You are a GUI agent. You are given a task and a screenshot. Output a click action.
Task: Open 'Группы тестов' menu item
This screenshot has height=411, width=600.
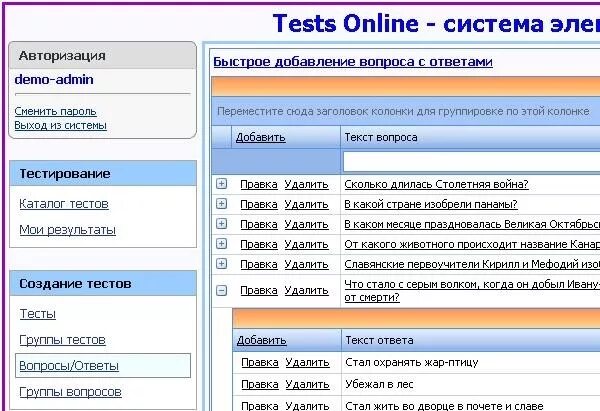pyautogui.click(x=62, y=340)
